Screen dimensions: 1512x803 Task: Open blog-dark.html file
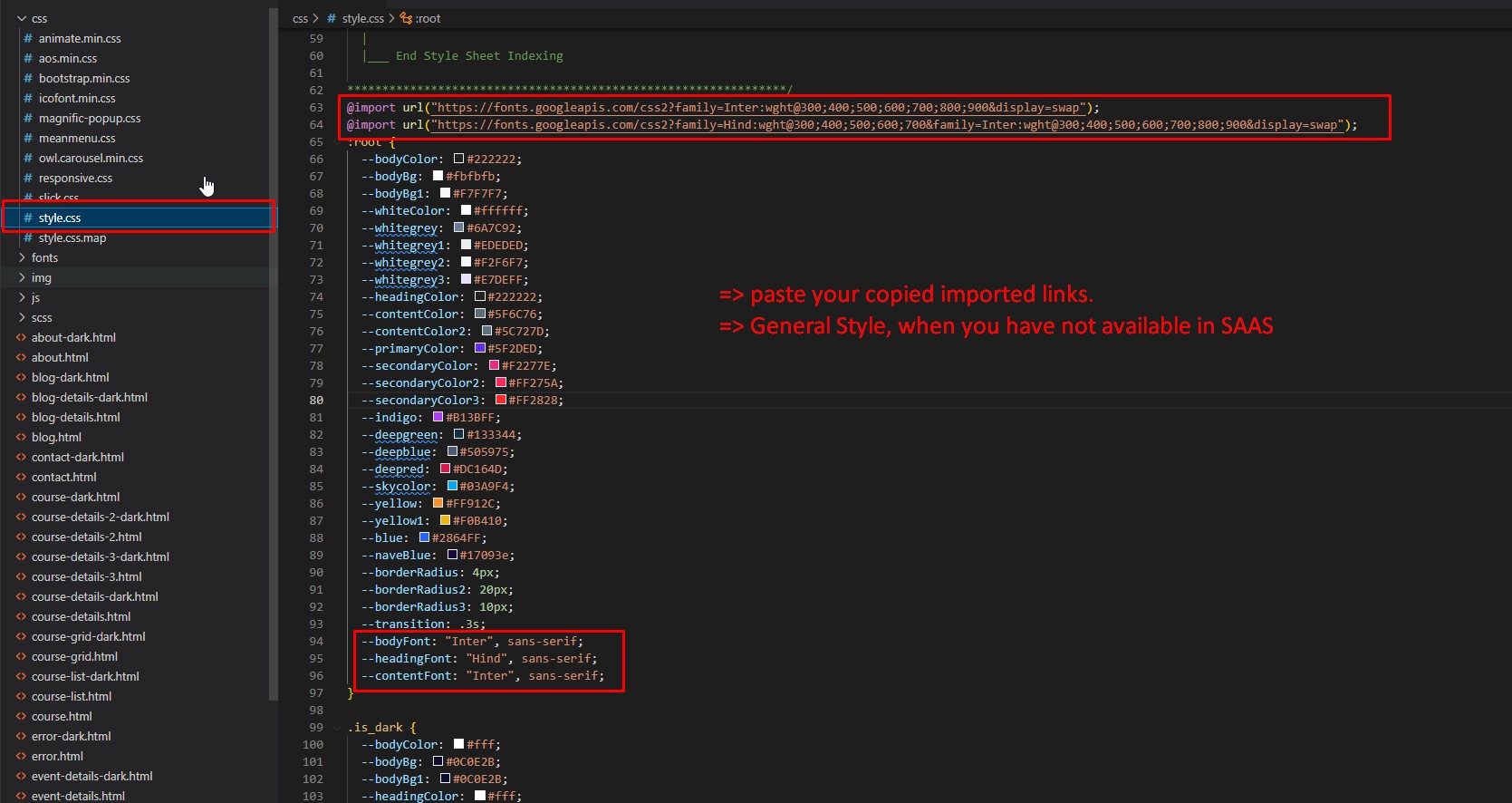click(x=70, y=377)
